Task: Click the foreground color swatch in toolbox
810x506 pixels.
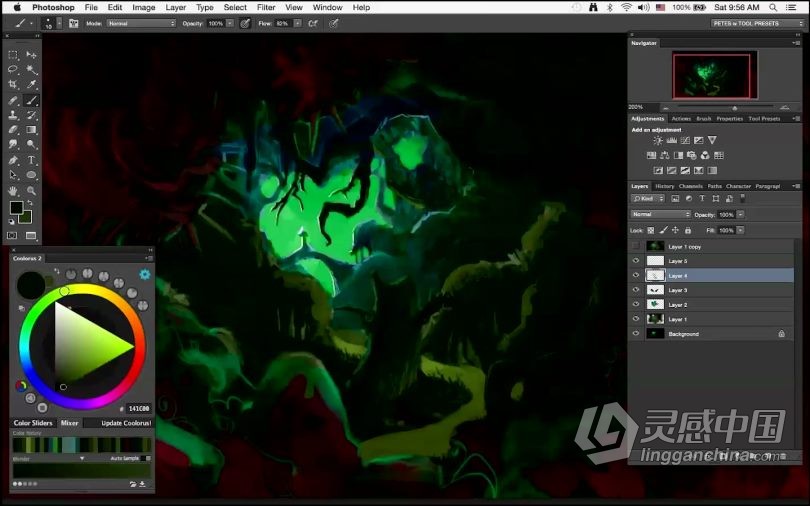Action: [x=15, y=208]
